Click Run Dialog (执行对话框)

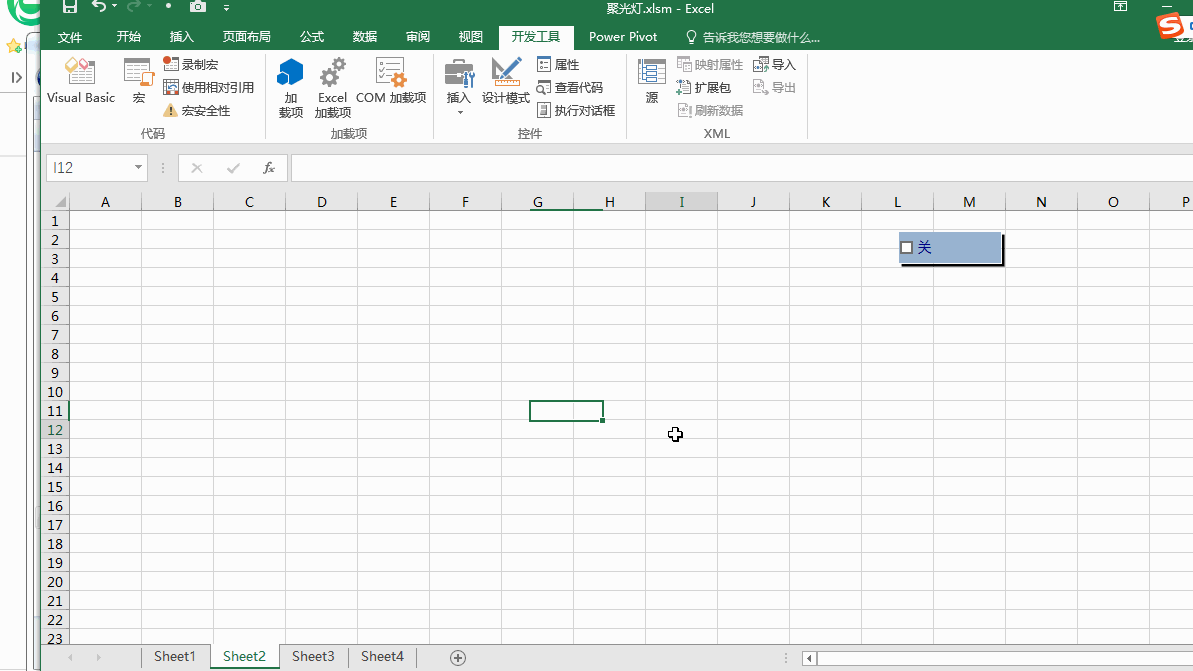tap(576, 110)
